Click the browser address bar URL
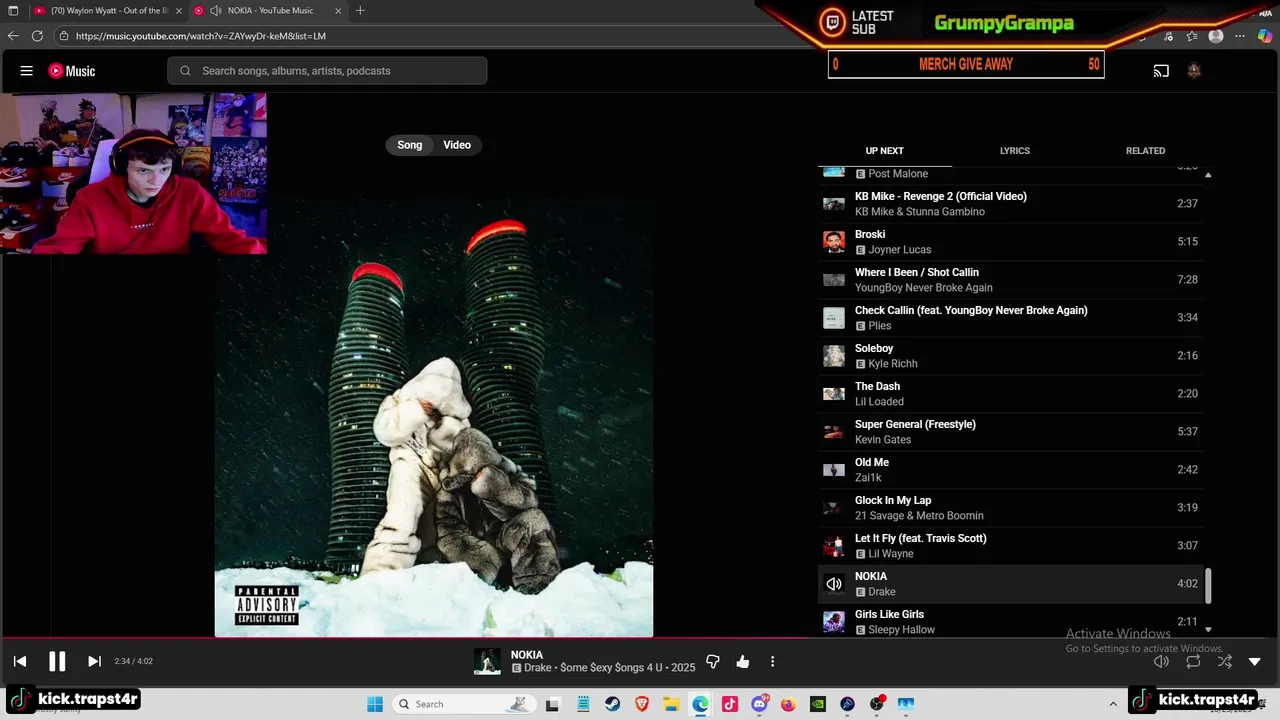 click(200, 36)
